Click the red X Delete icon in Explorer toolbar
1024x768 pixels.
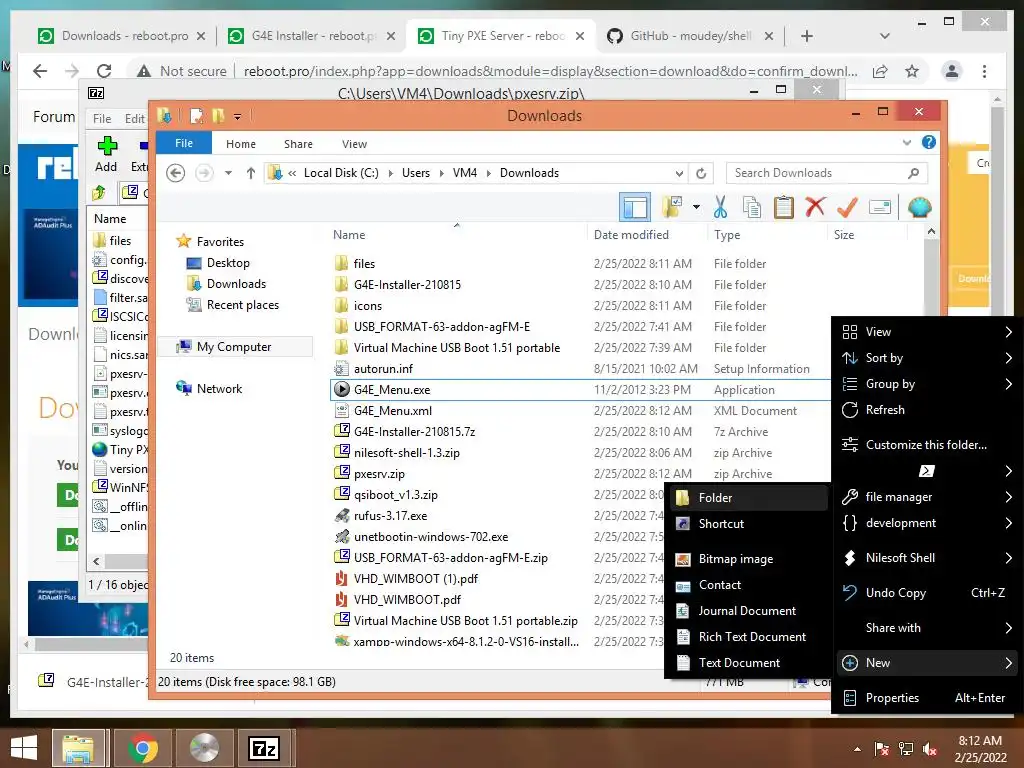815,208
